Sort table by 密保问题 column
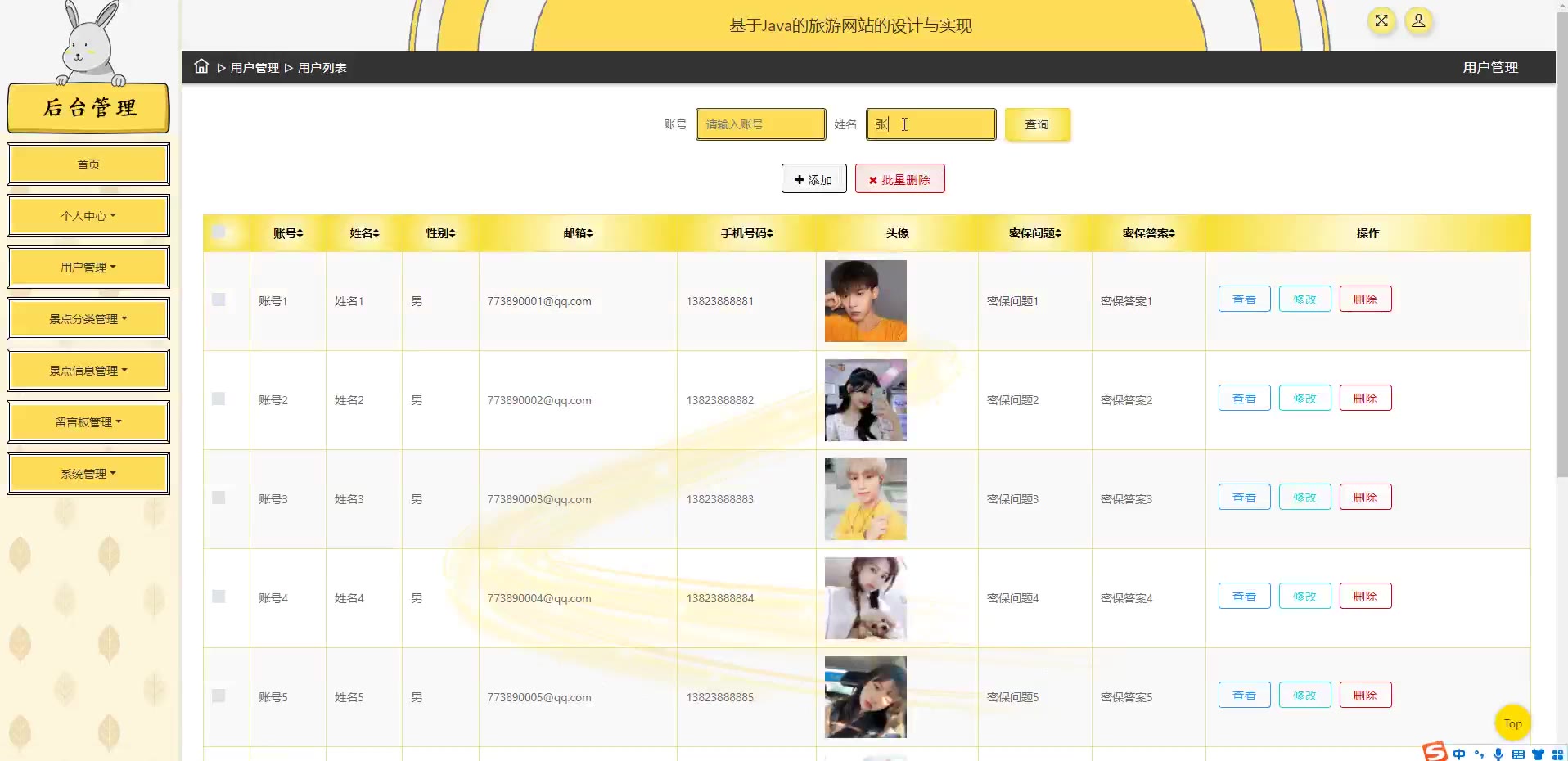1568x761 pixels. [1034, 233]
